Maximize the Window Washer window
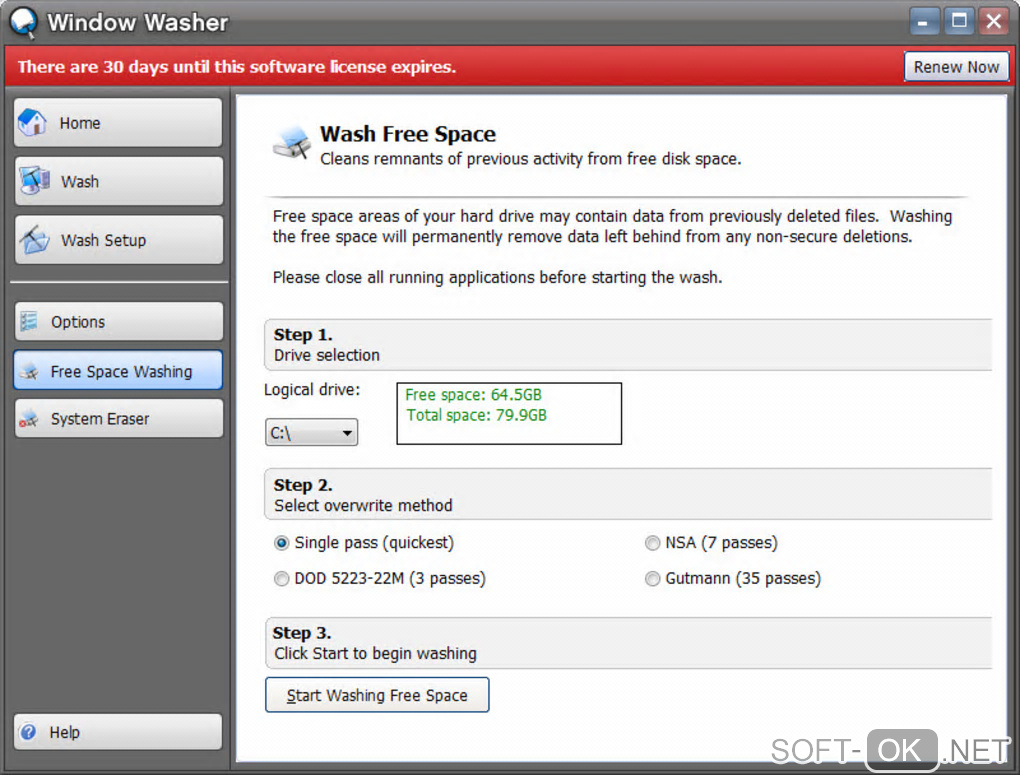1020x775 pixels. (x=959, y=21)
